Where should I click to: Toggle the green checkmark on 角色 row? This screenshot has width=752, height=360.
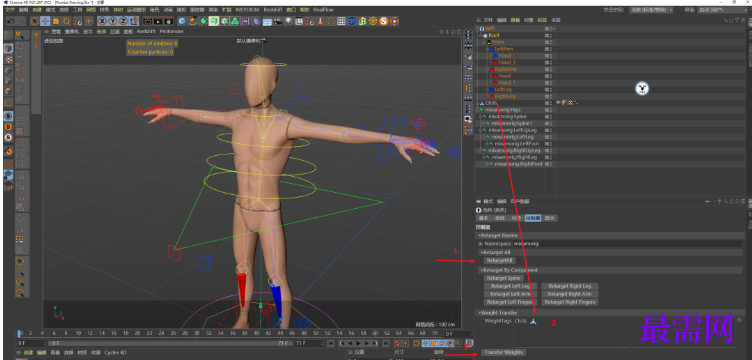tap(553, 29)
